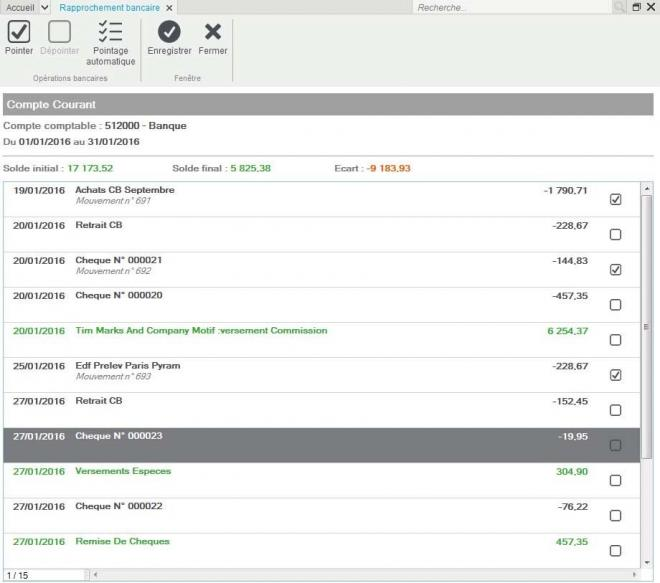Select the Rapprochement bancaire tab
The width and height of the screenshot is (660, 583).
(109, 8)
